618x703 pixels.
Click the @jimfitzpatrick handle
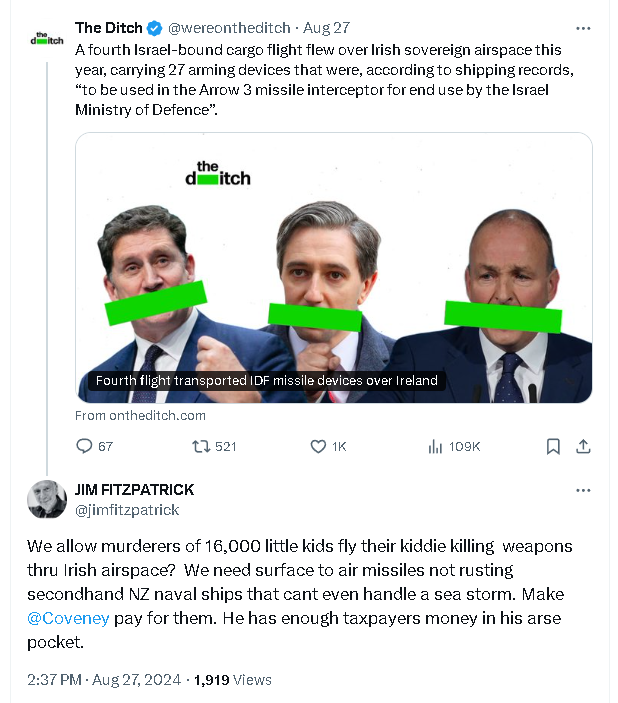point(127,510)
